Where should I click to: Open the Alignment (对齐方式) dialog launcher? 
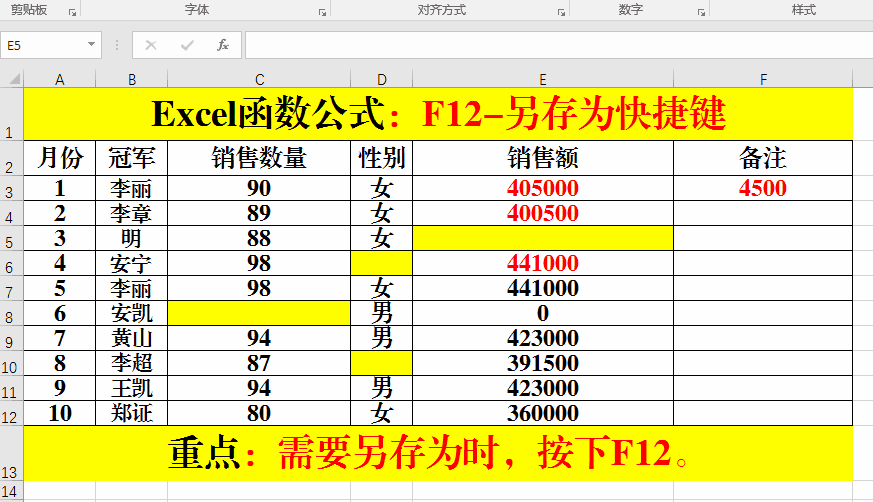pyautogui.click(x=561, y=12)
